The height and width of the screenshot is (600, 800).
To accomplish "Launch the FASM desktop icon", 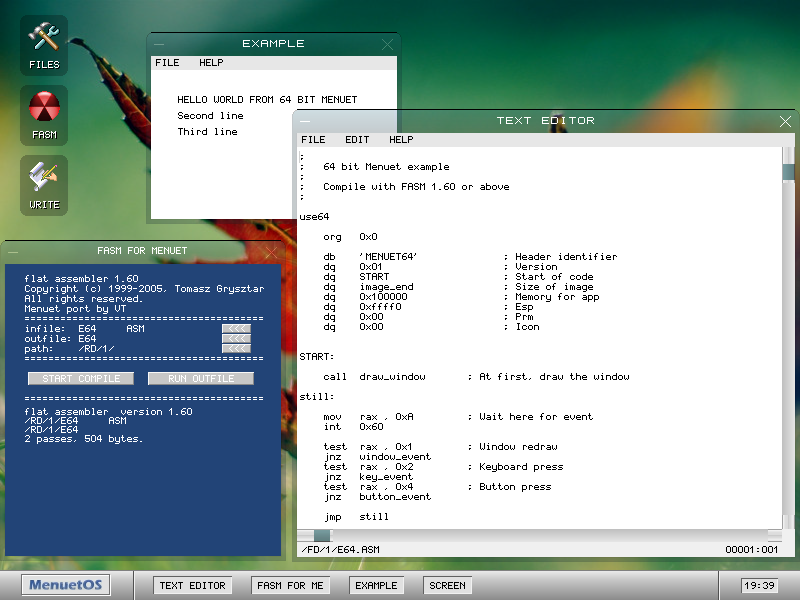I will (x=44, y=115).
